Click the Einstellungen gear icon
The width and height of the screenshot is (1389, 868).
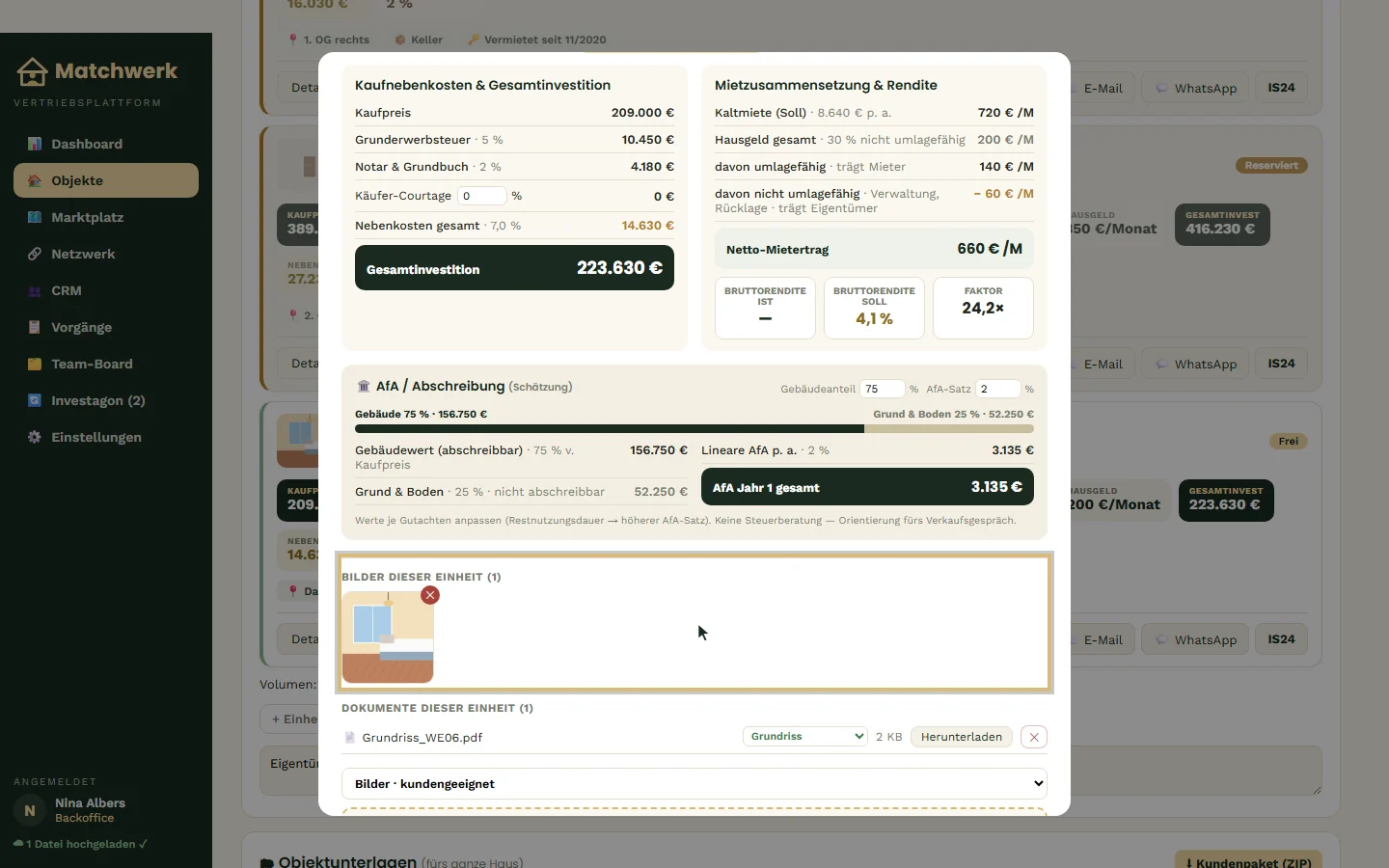pyautogui.click(x=35, y=437)
